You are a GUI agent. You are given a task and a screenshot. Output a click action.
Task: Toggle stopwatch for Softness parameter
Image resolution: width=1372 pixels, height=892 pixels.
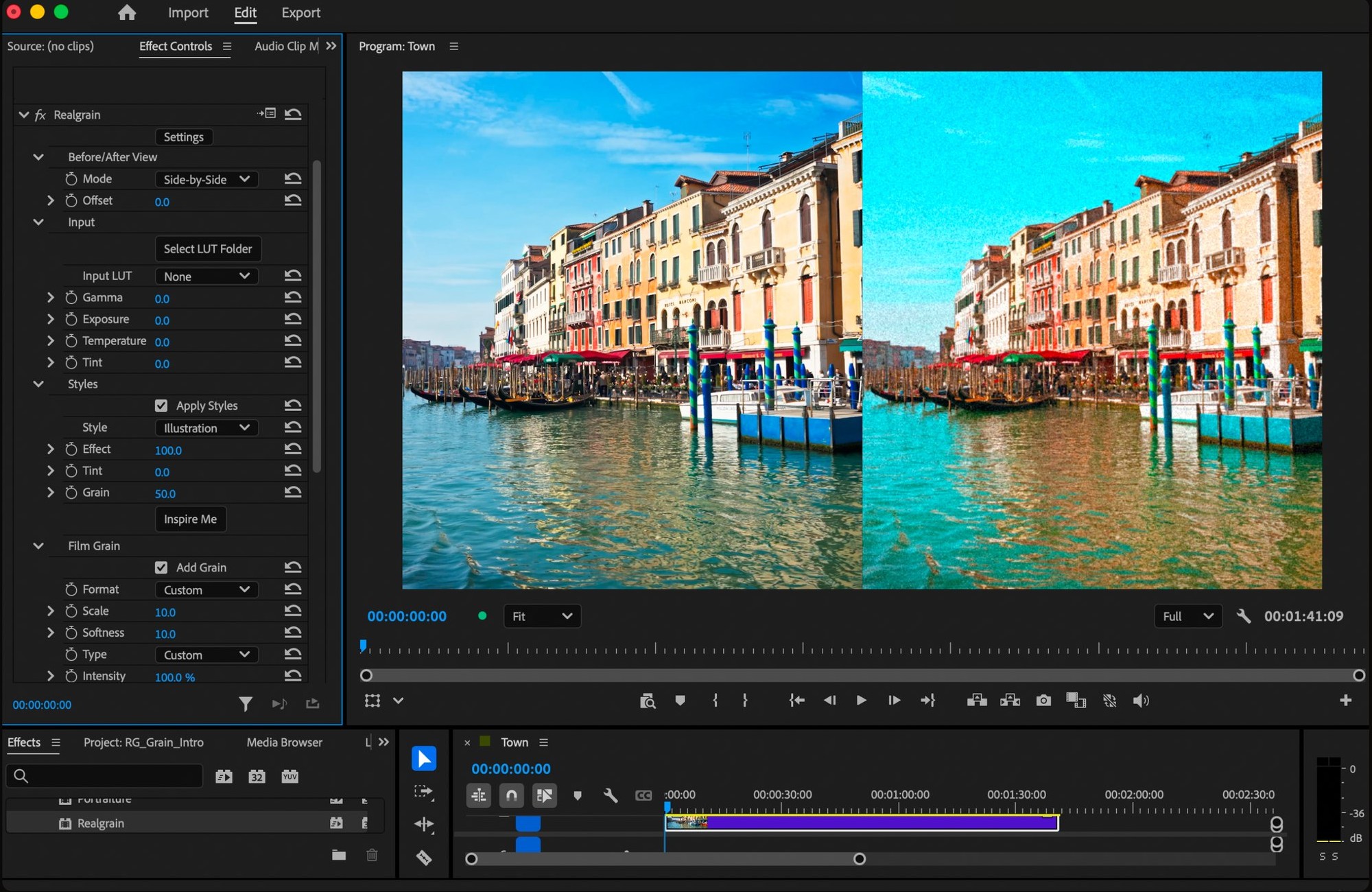click(x=71, y=633)
